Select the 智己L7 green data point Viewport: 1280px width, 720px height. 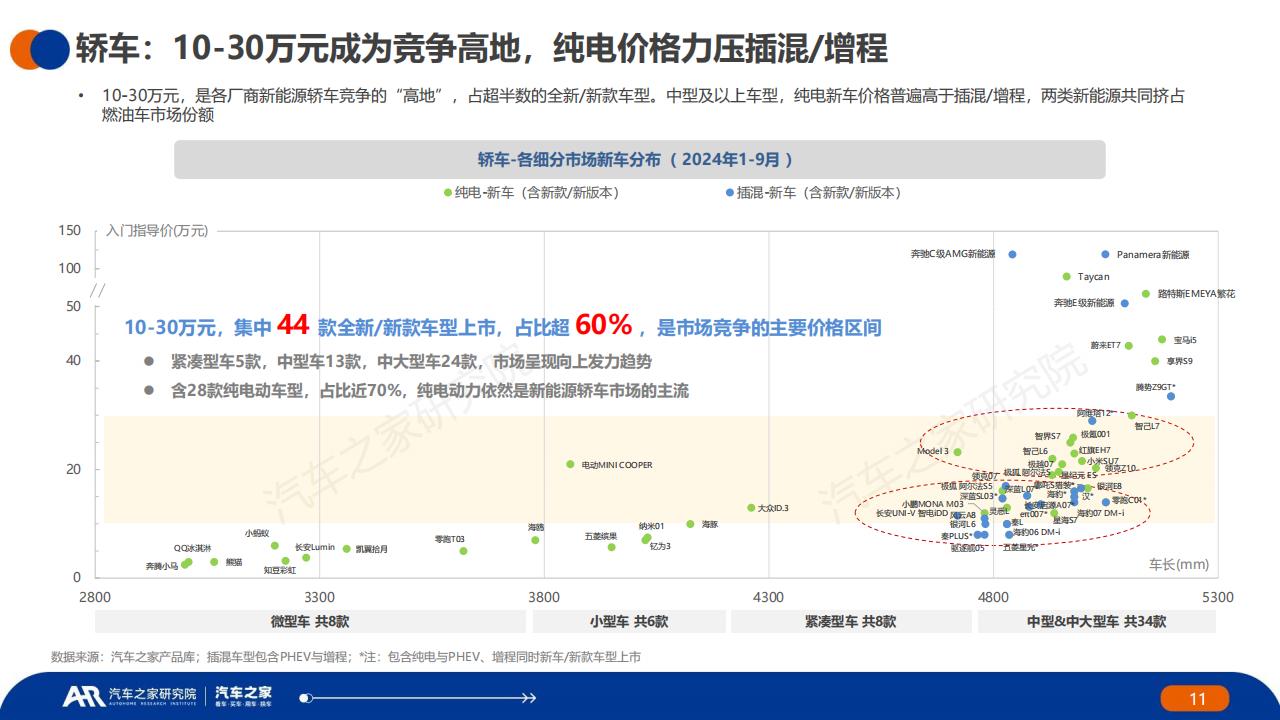pos(1131,415)
